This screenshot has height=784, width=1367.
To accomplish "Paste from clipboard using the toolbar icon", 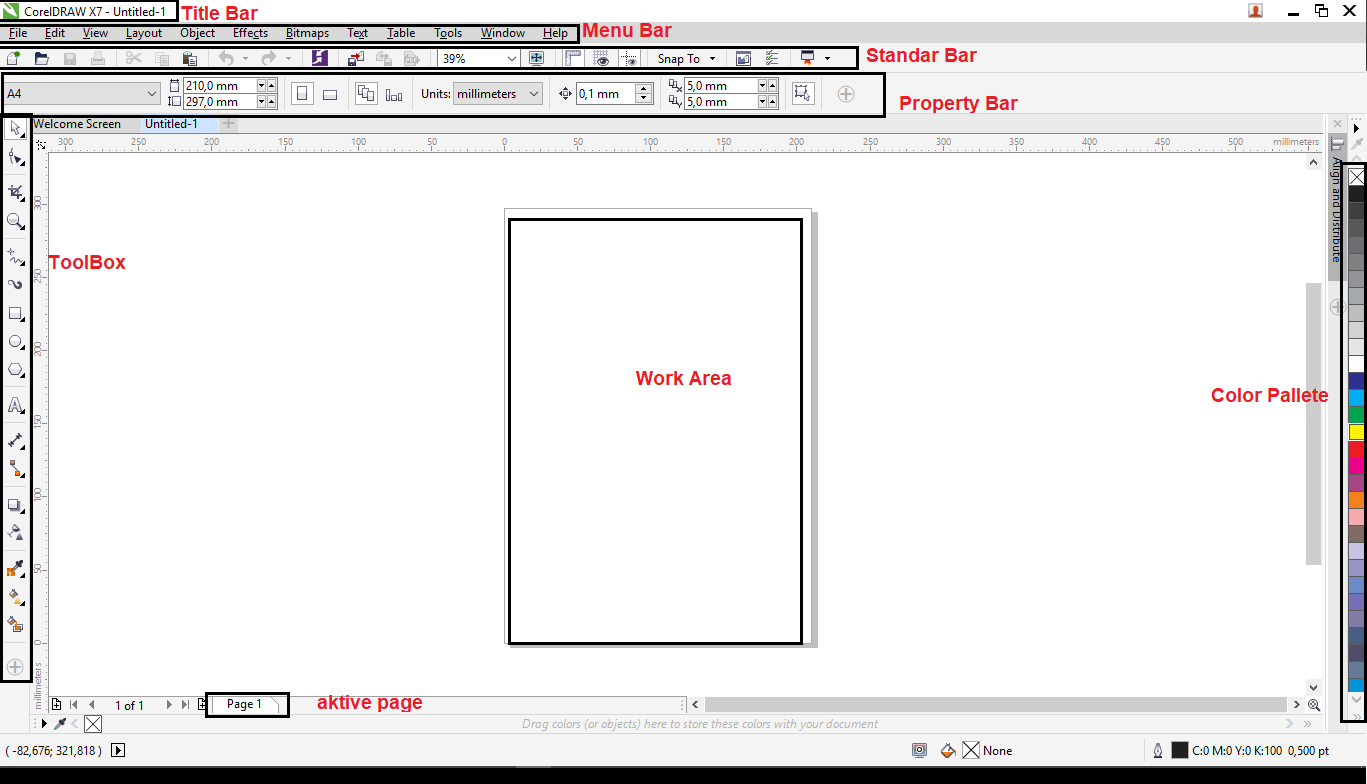I will point(190,59).
